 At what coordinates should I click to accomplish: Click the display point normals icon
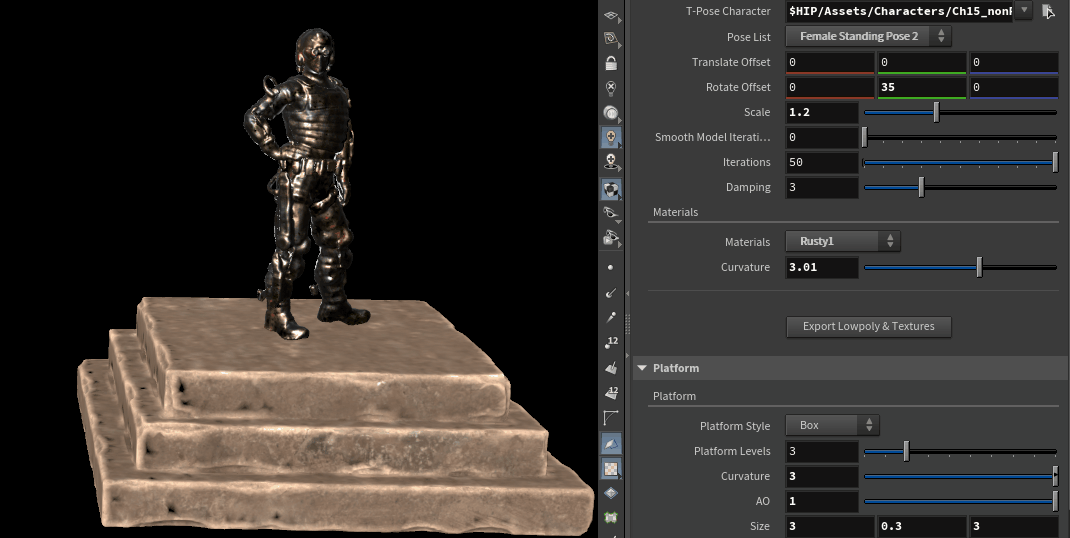click(611, 292)
